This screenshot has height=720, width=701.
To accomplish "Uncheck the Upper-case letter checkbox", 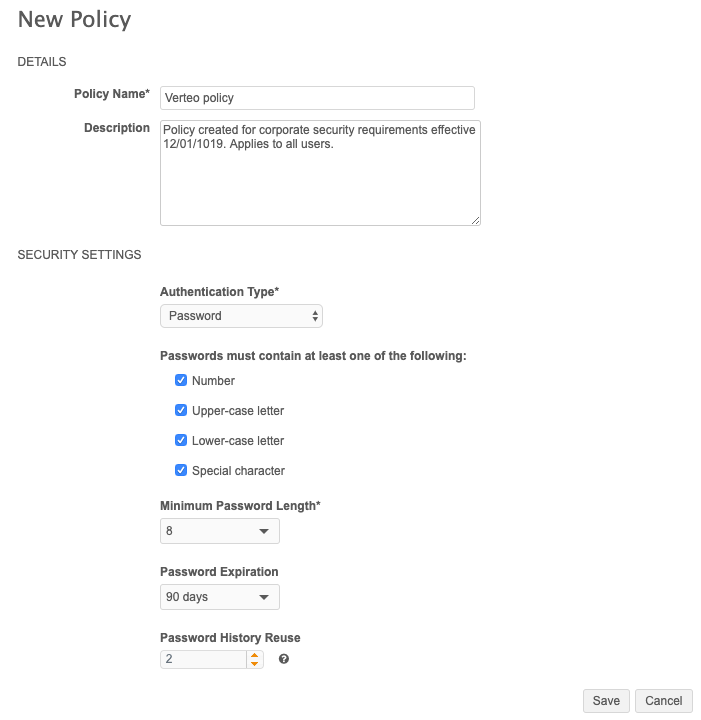I will tap(181, 410).
